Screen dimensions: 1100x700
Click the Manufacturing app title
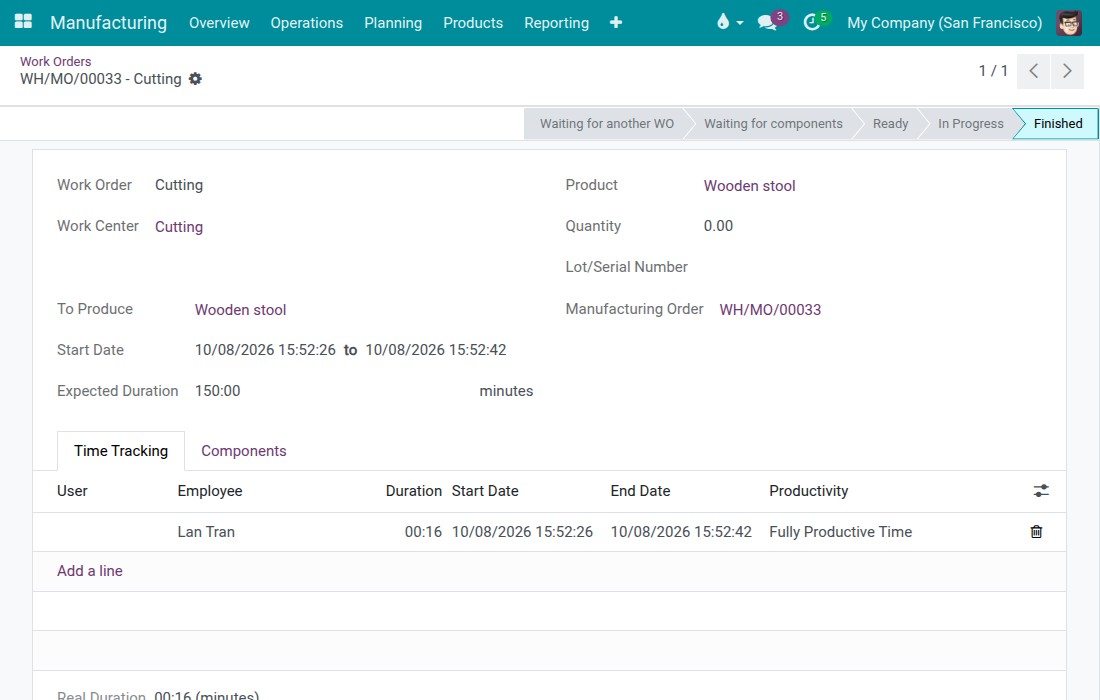pyautogui.click(x=109, y=22)
